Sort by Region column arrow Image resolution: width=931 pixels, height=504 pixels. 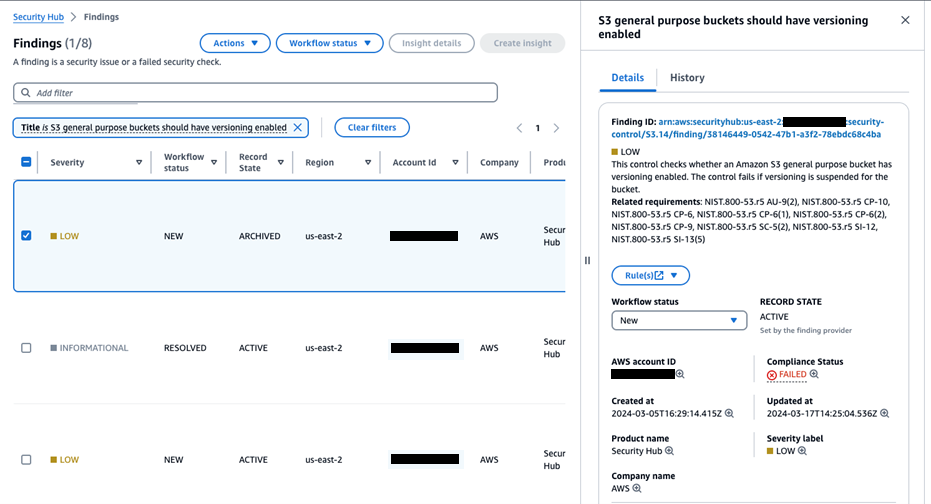coord(368,162)
